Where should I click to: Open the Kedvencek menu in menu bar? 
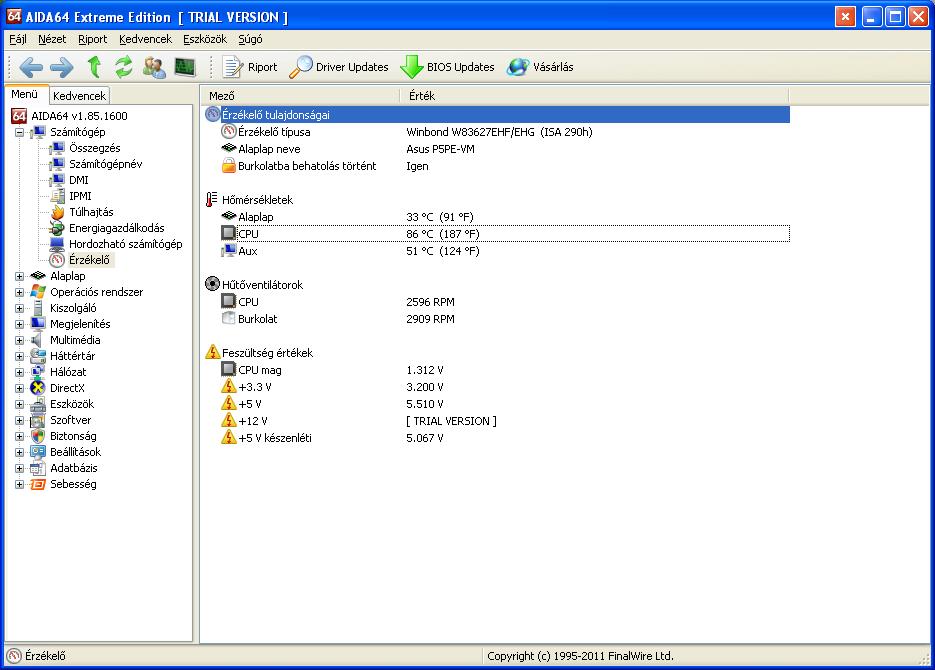(145, 39)
